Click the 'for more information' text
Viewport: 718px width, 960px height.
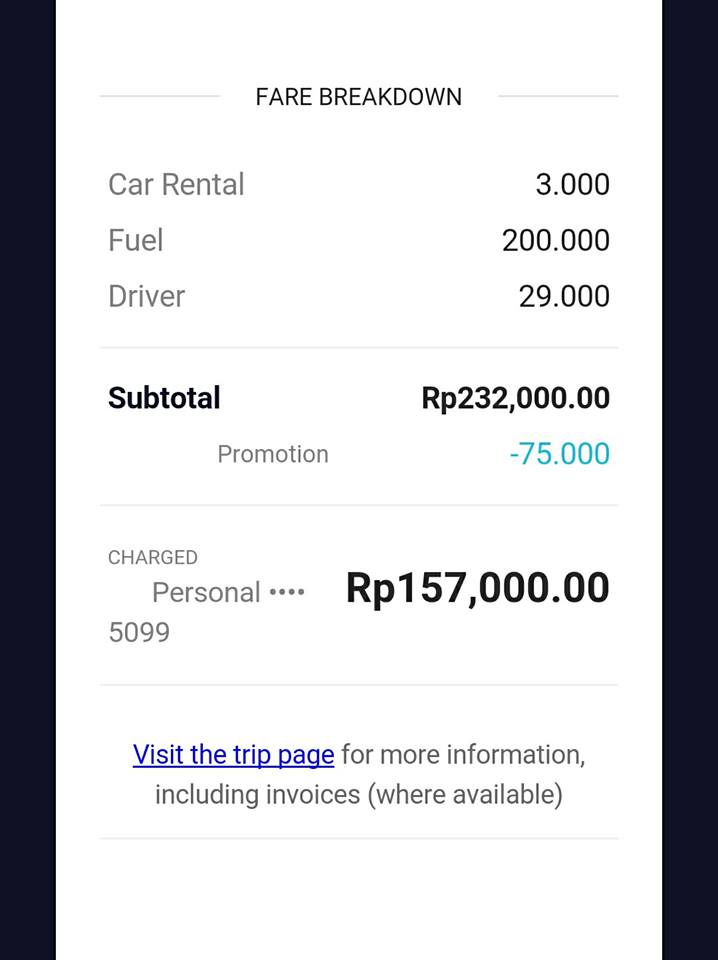coord(463,754)
